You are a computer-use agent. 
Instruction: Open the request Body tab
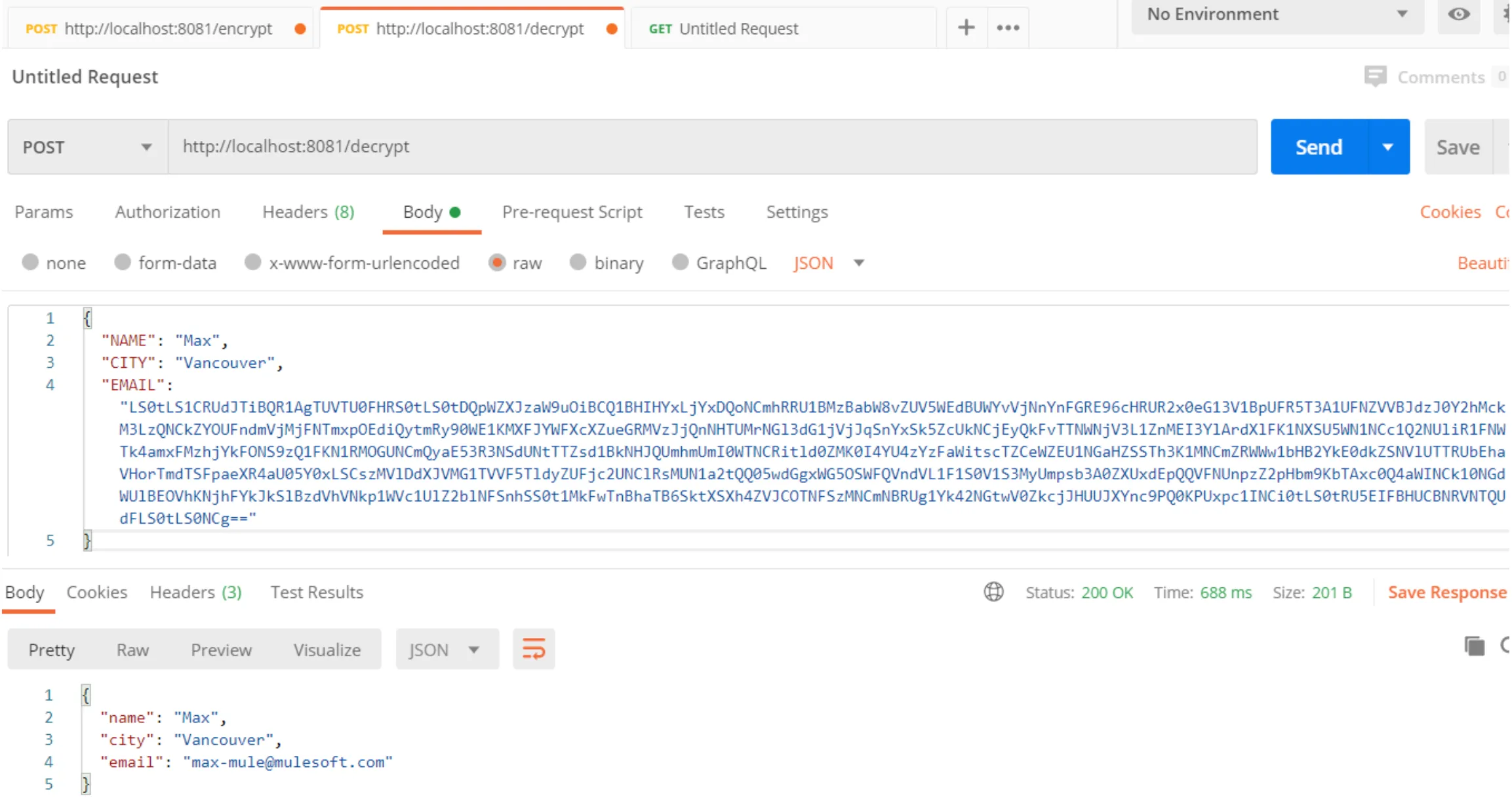431,212
